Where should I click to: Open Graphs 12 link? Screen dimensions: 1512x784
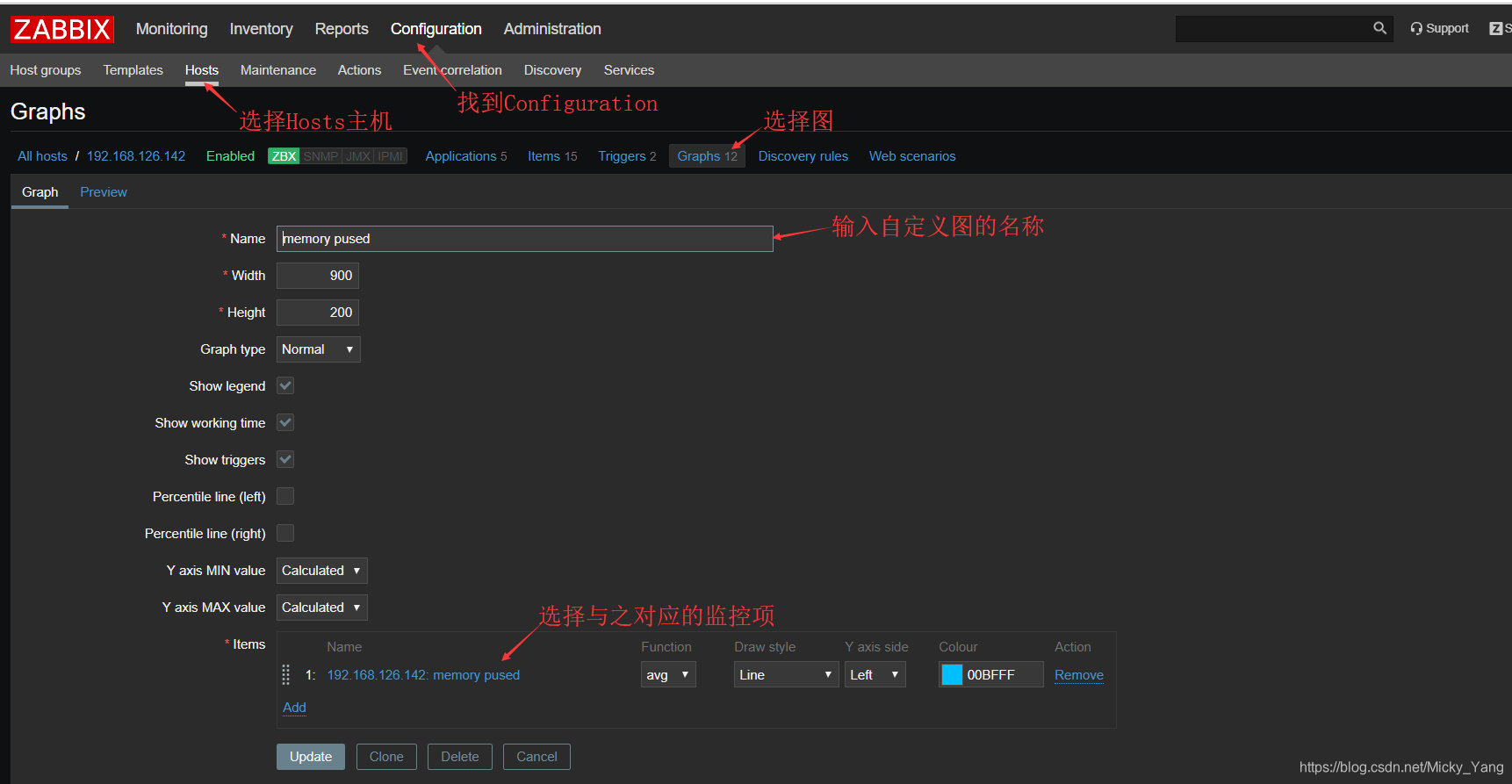click(x=707, y=156)
